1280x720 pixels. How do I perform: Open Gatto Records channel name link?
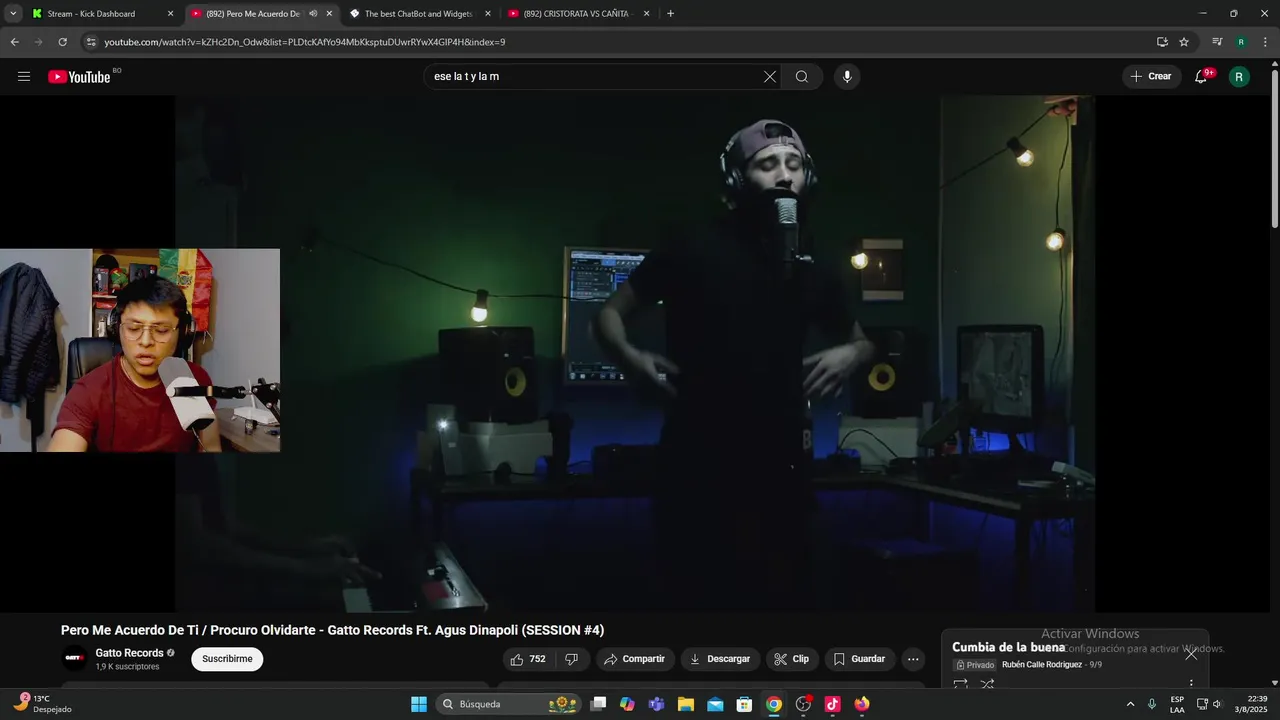click(129, 653)
